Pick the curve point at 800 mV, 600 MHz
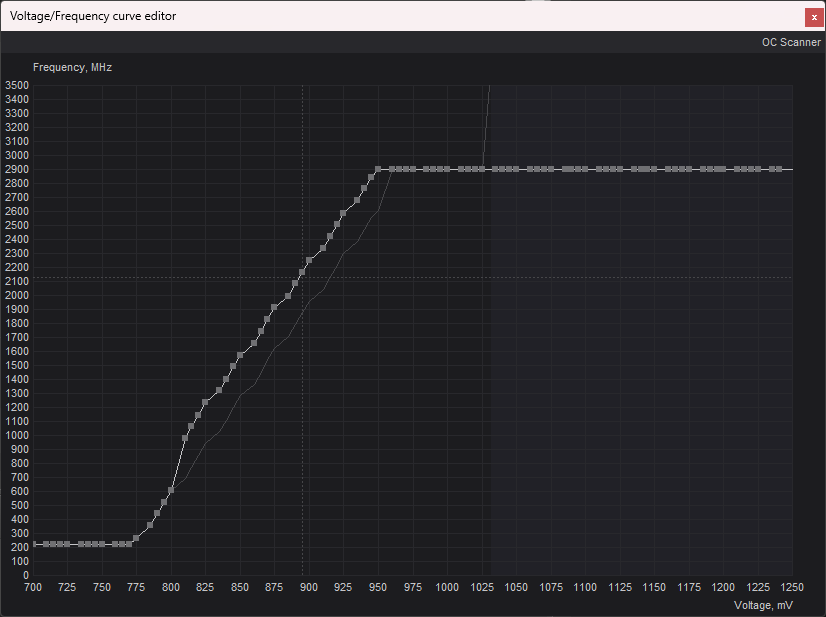The width and height of the screenshot is (826, 617). (171, 490)
